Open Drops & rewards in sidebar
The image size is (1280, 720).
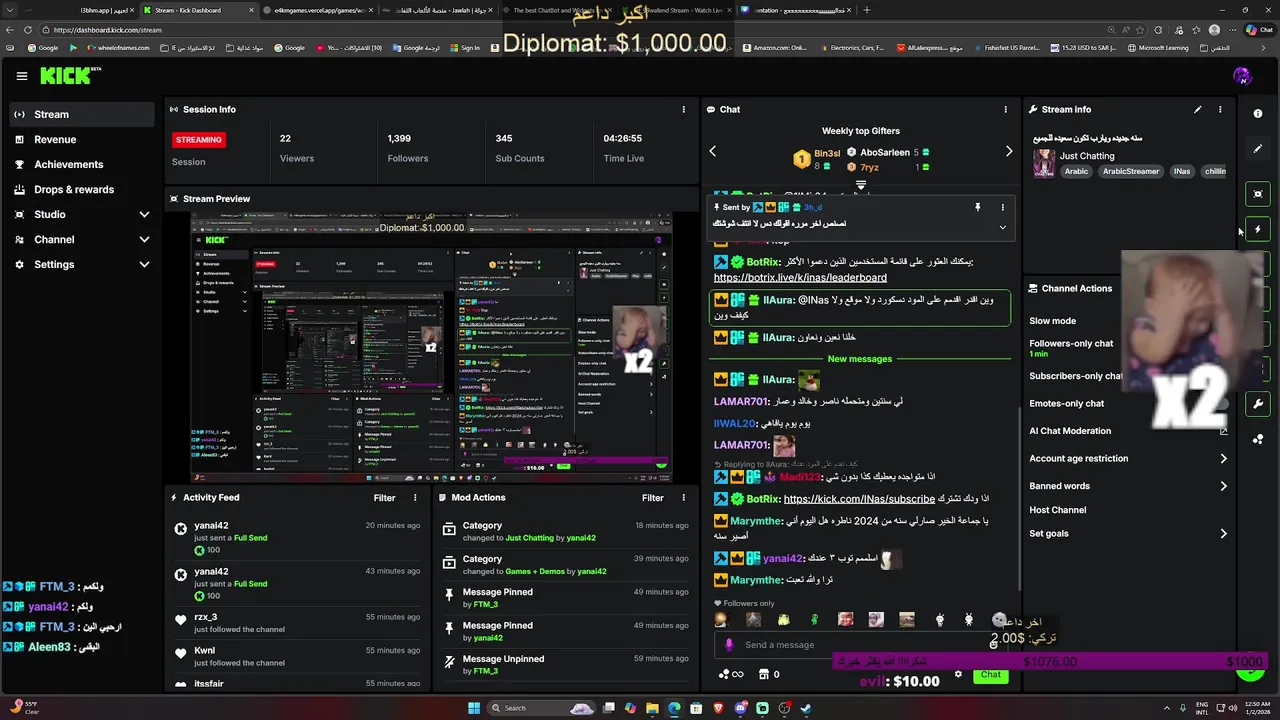[x=82, y=189]
